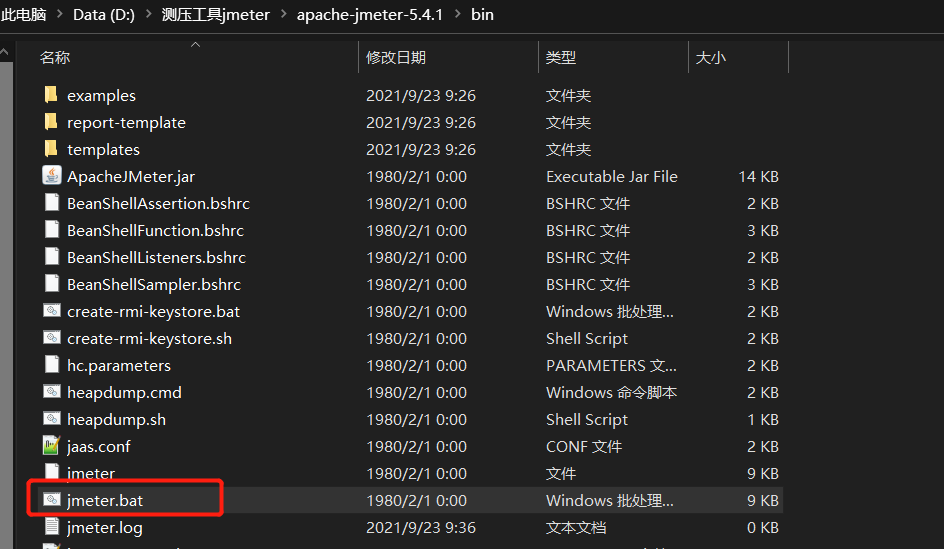Select the file named hc.parameters
Screen dimensions: 944x549
119,366
